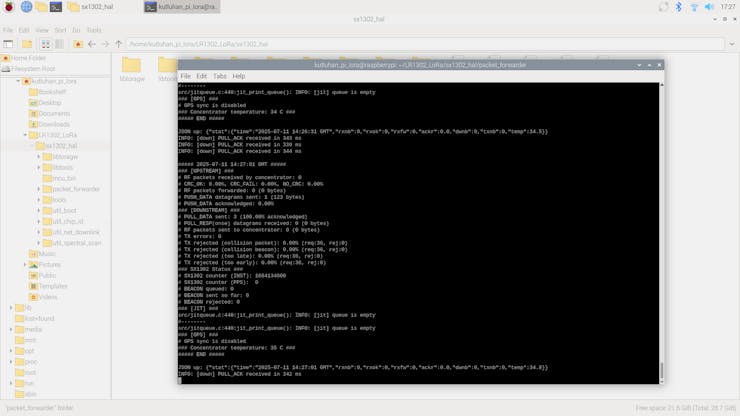This screenshot has height=416, width=740.
Task: Select libloragw folder icon in file pane
Action: [x=132, y=69]
